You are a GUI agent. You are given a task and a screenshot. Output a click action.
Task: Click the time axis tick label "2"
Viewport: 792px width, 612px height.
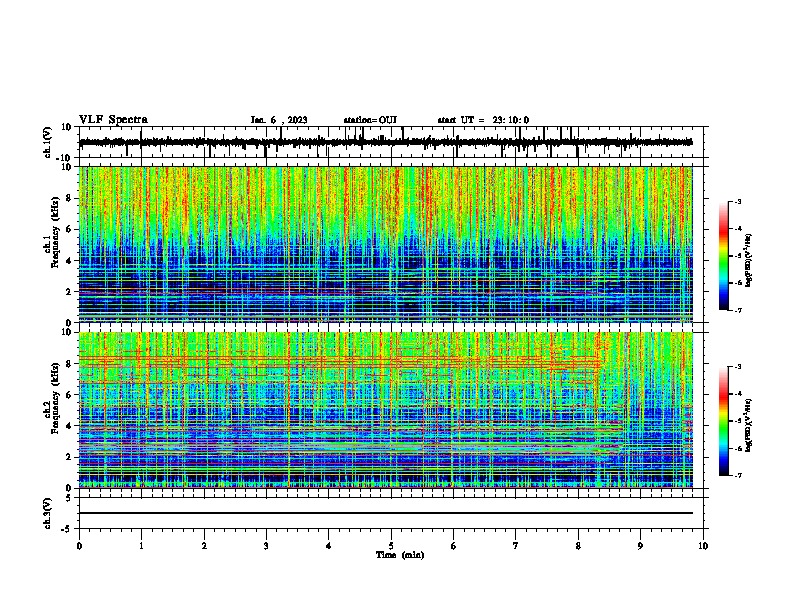204,546
